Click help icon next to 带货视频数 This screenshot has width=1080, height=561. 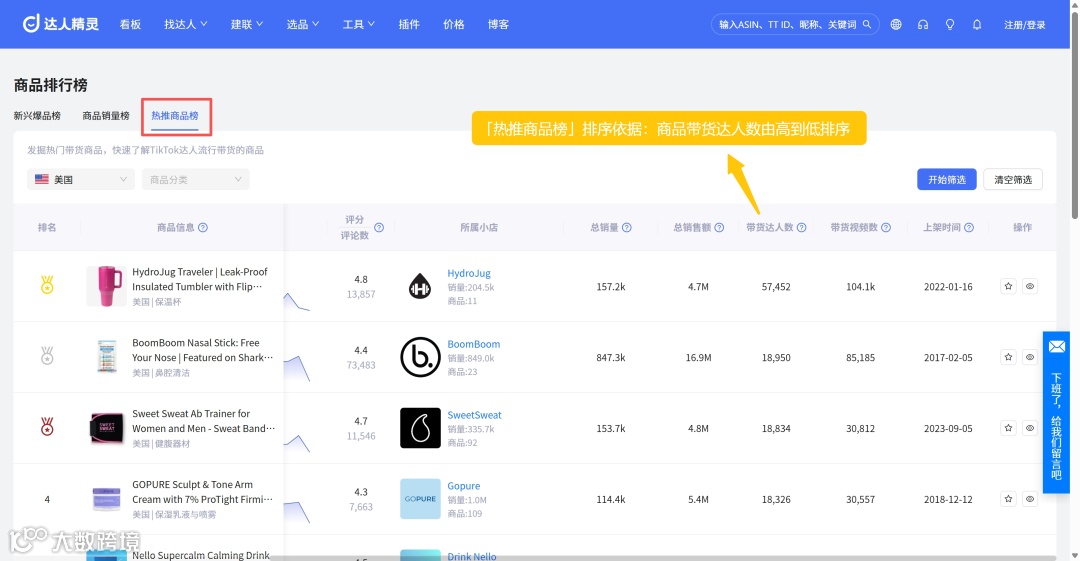click(886, 227)
